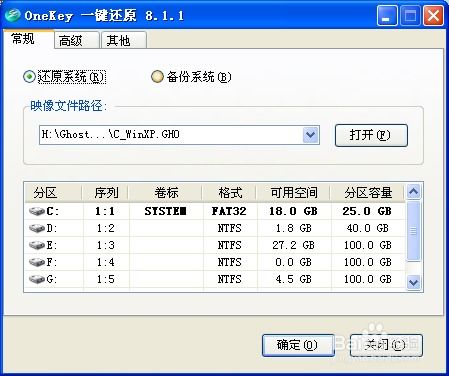Click NTFS format cell in D: row
The width and height of the screenshot is (449, 376).
click(229, 228)
